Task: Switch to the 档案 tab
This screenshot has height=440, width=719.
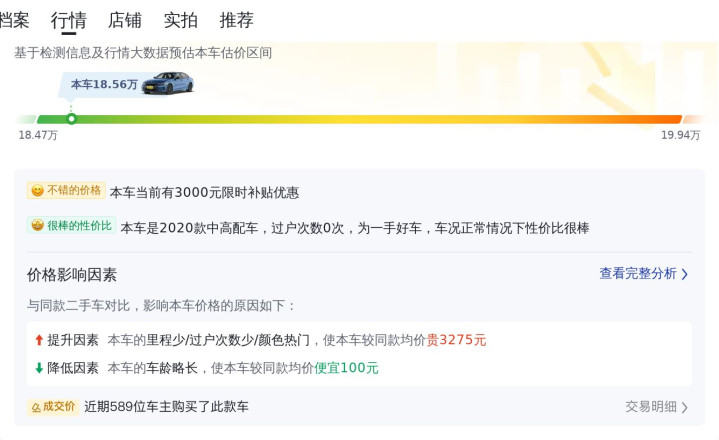Action: click(x=14, y=20)
